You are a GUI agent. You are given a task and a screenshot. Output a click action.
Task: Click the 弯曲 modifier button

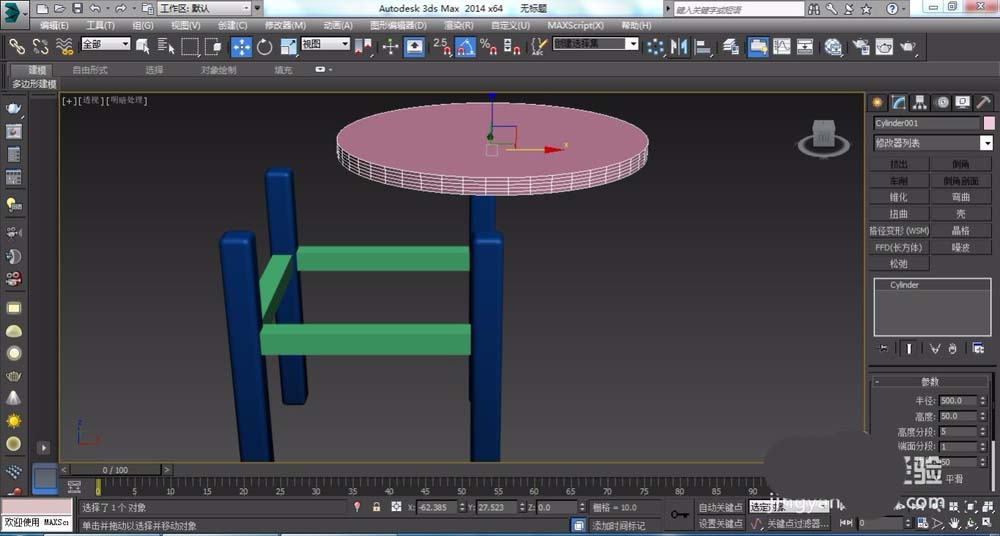(960, 197)
